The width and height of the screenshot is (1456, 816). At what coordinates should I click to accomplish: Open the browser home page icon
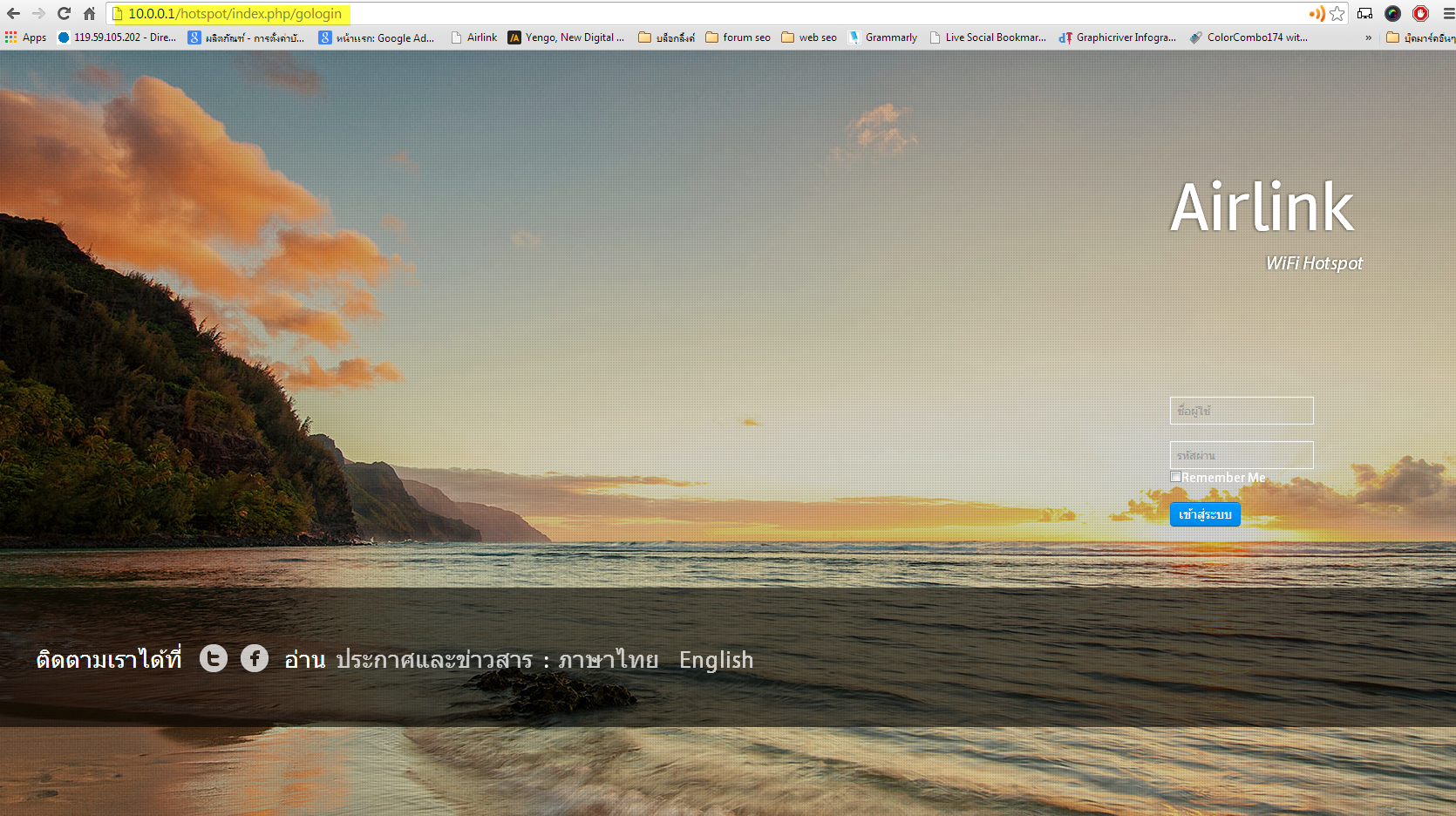pyautogui.click(x=89, y=13)
